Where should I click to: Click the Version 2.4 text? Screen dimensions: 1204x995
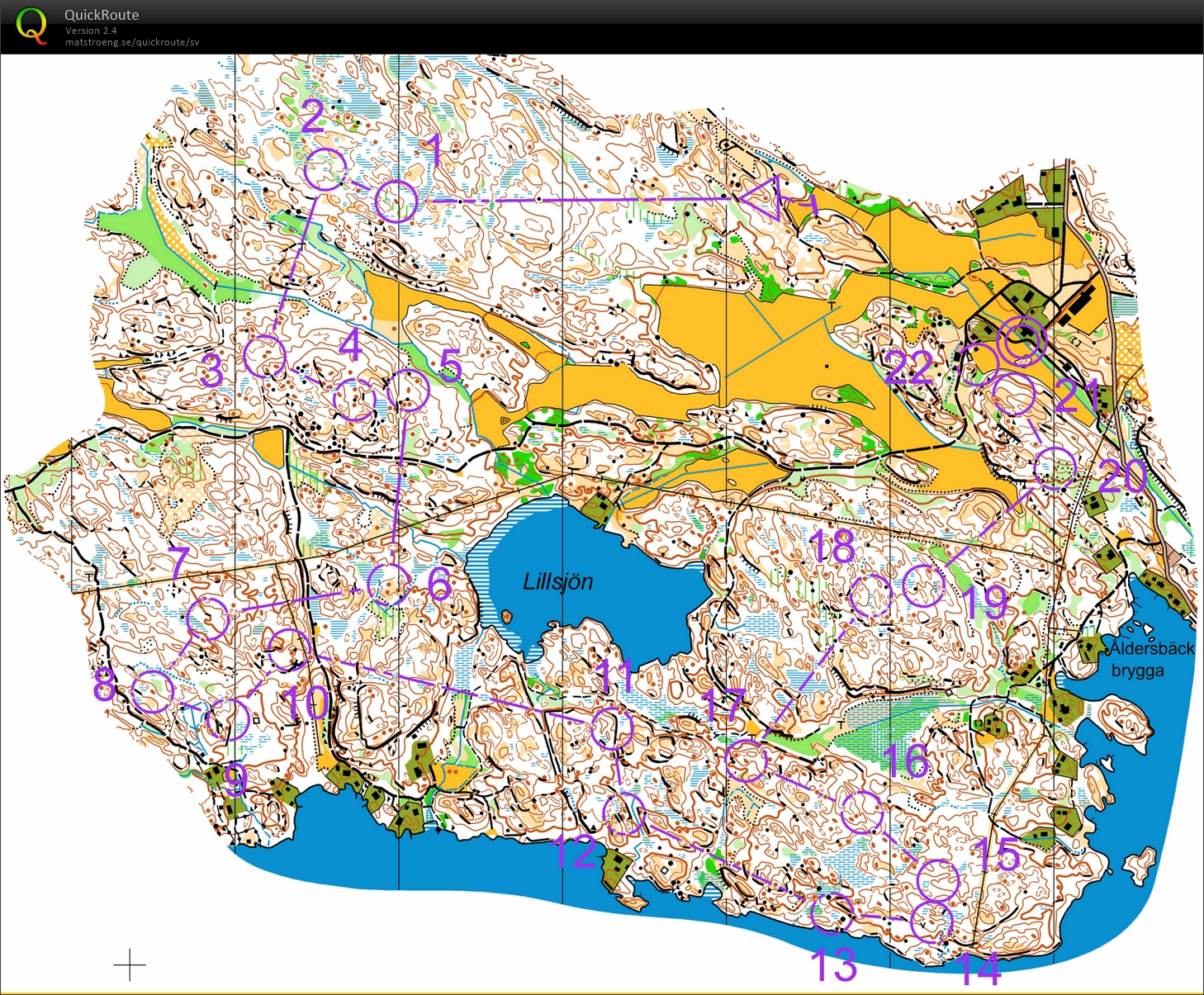coord(91,31)
